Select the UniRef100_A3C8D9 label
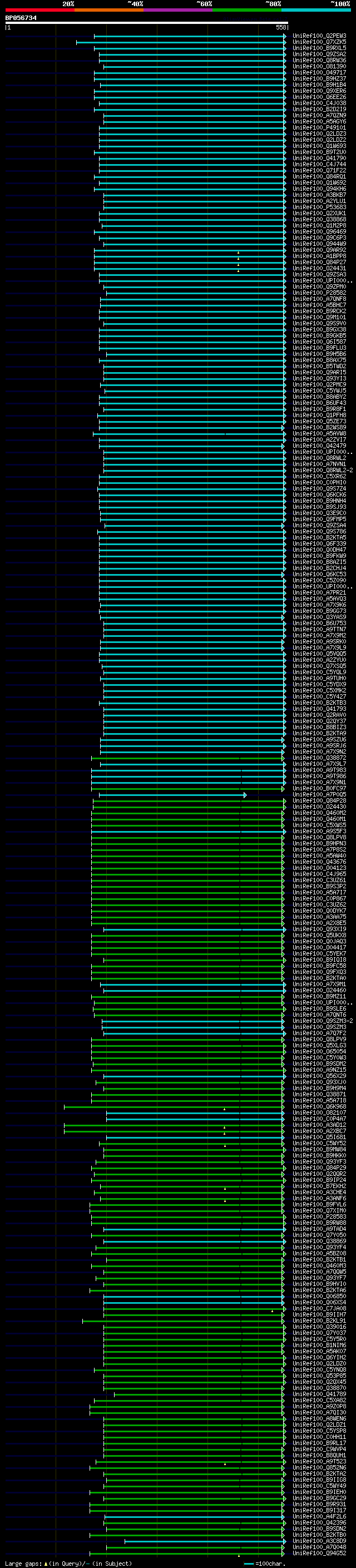Image resolution: width=356 pixels, height=1568 pixels. coord(319,1541)
